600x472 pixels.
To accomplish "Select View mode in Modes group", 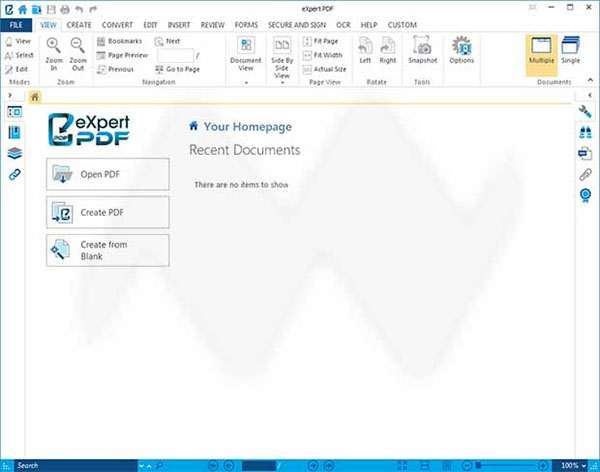I will [x=18, y=41].
